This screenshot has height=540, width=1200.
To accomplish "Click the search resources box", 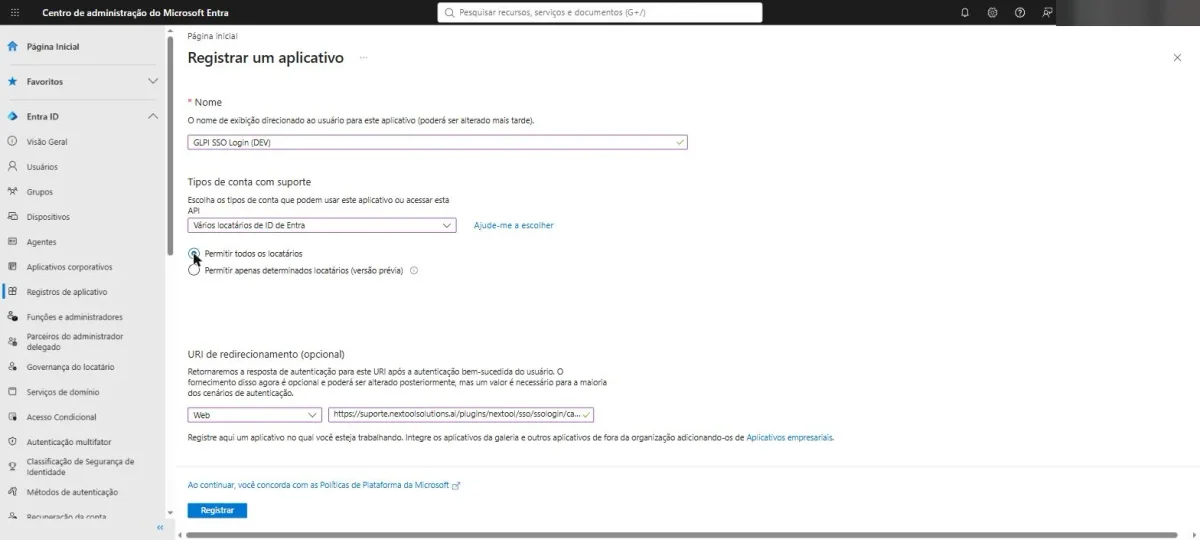I will click(600, 12).
